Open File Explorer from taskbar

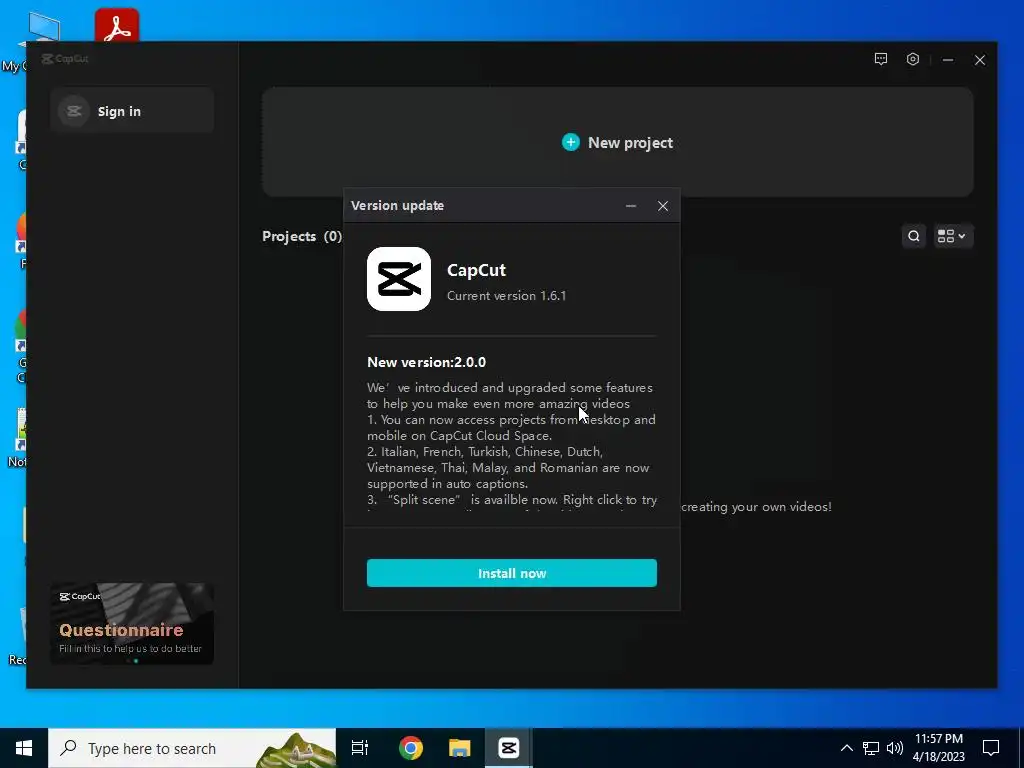coord(460,748)
